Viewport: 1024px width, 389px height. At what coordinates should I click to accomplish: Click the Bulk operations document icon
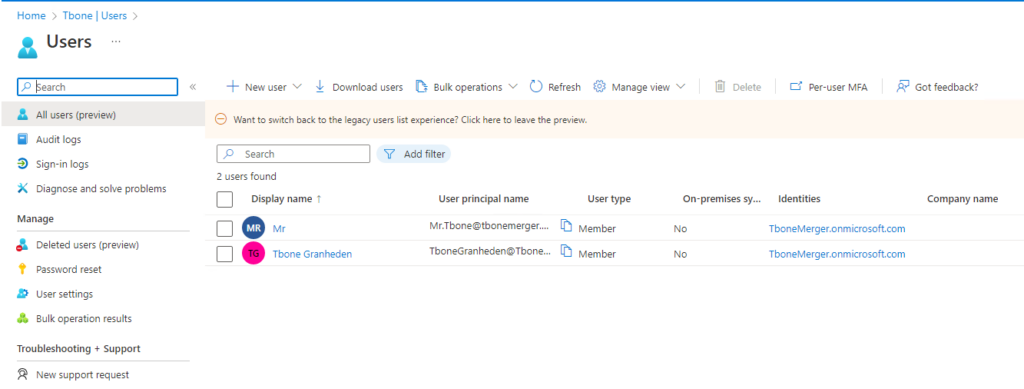(421, 87)
